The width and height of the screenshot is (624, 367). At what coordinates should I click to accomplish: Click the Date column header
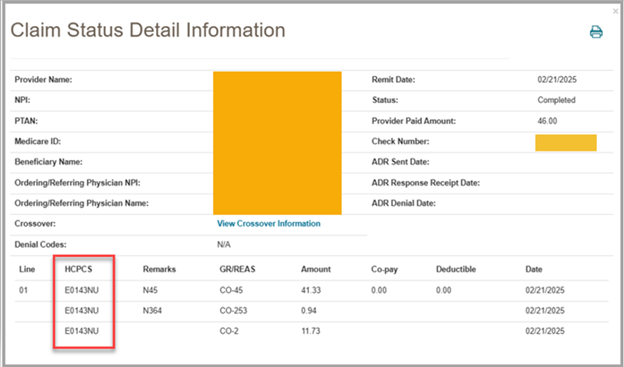(534, 269)
